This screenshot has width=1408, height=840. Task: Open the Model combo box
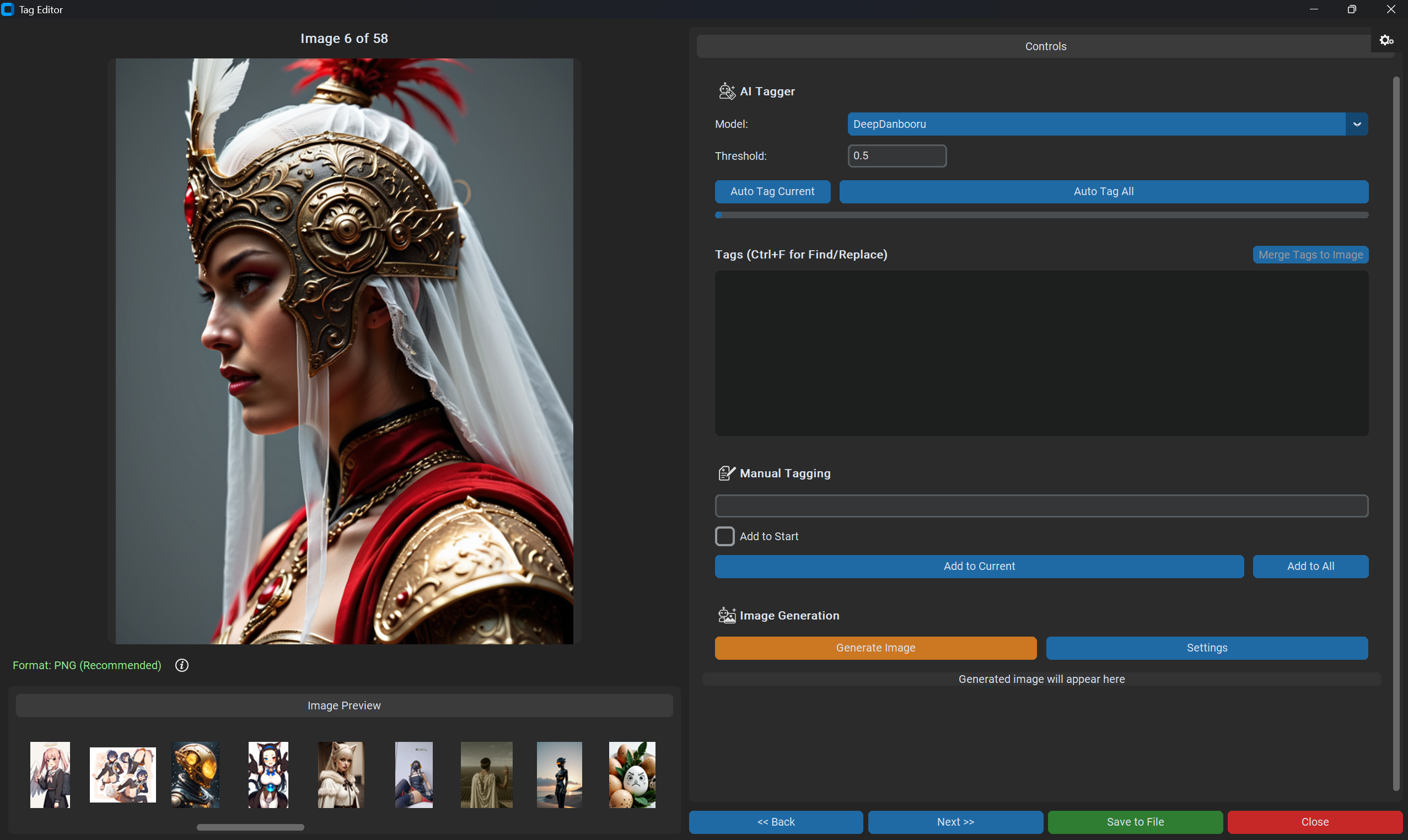click(x=1095, y=124)
